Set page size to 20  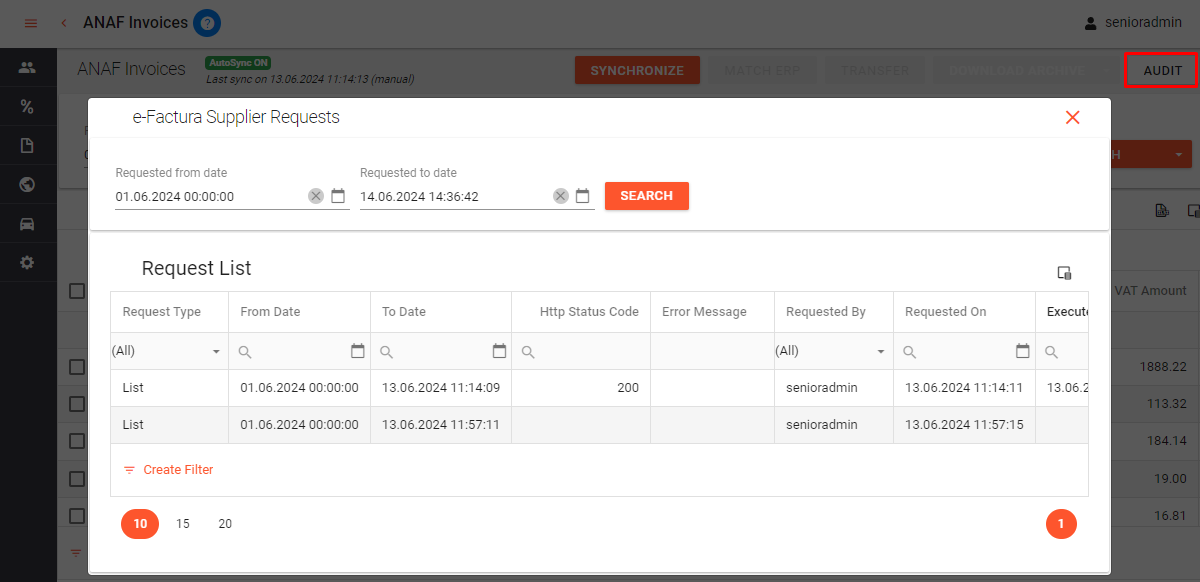(x=225, y=524)
